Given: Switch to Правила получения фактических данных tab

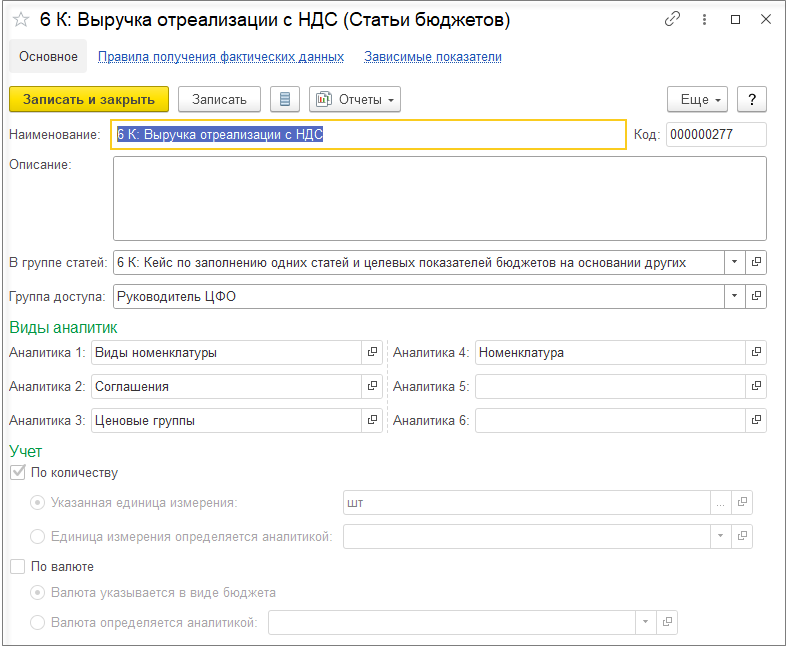Looking at the screenshot, I should [x=221, y=57].
